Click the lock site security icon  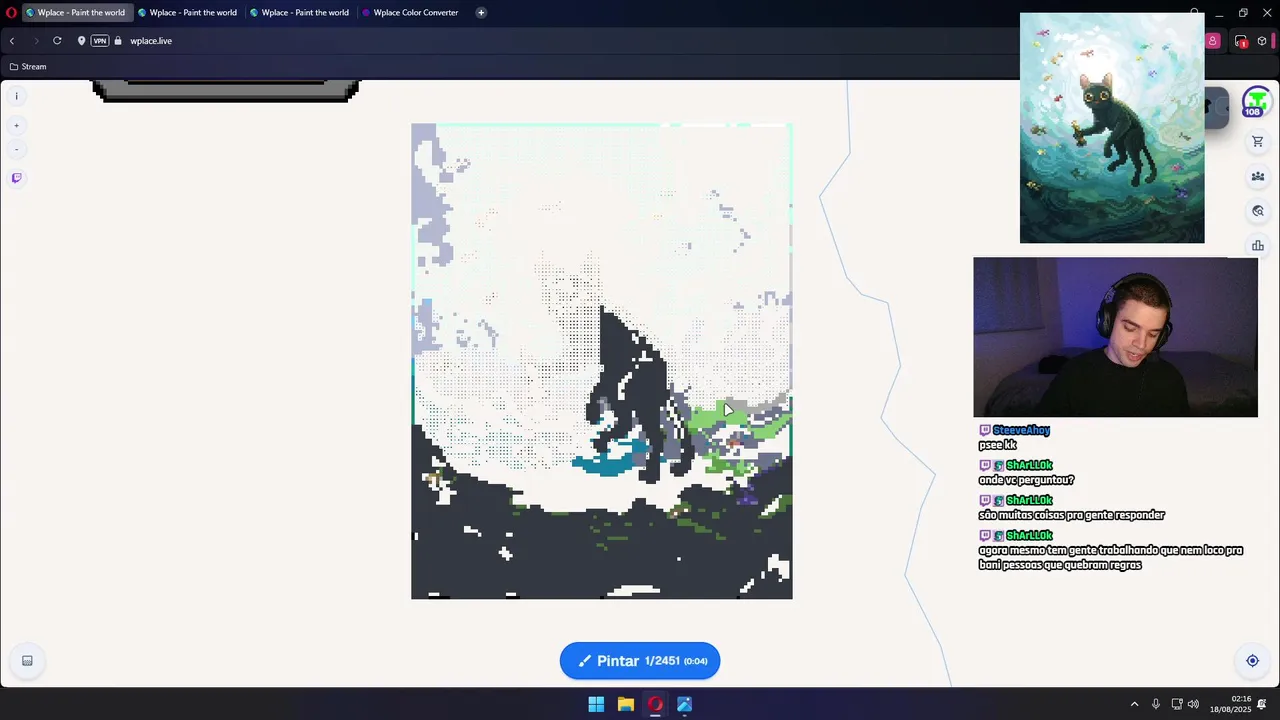click(118, 41)
